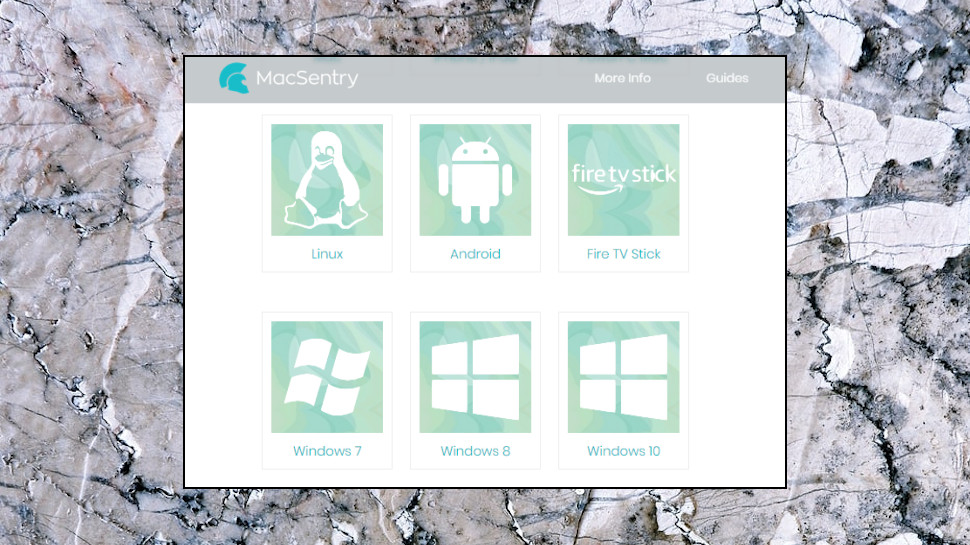
Task: Select the Android robot icon tile
Action: pyautogui.click(x=475, y=179)
